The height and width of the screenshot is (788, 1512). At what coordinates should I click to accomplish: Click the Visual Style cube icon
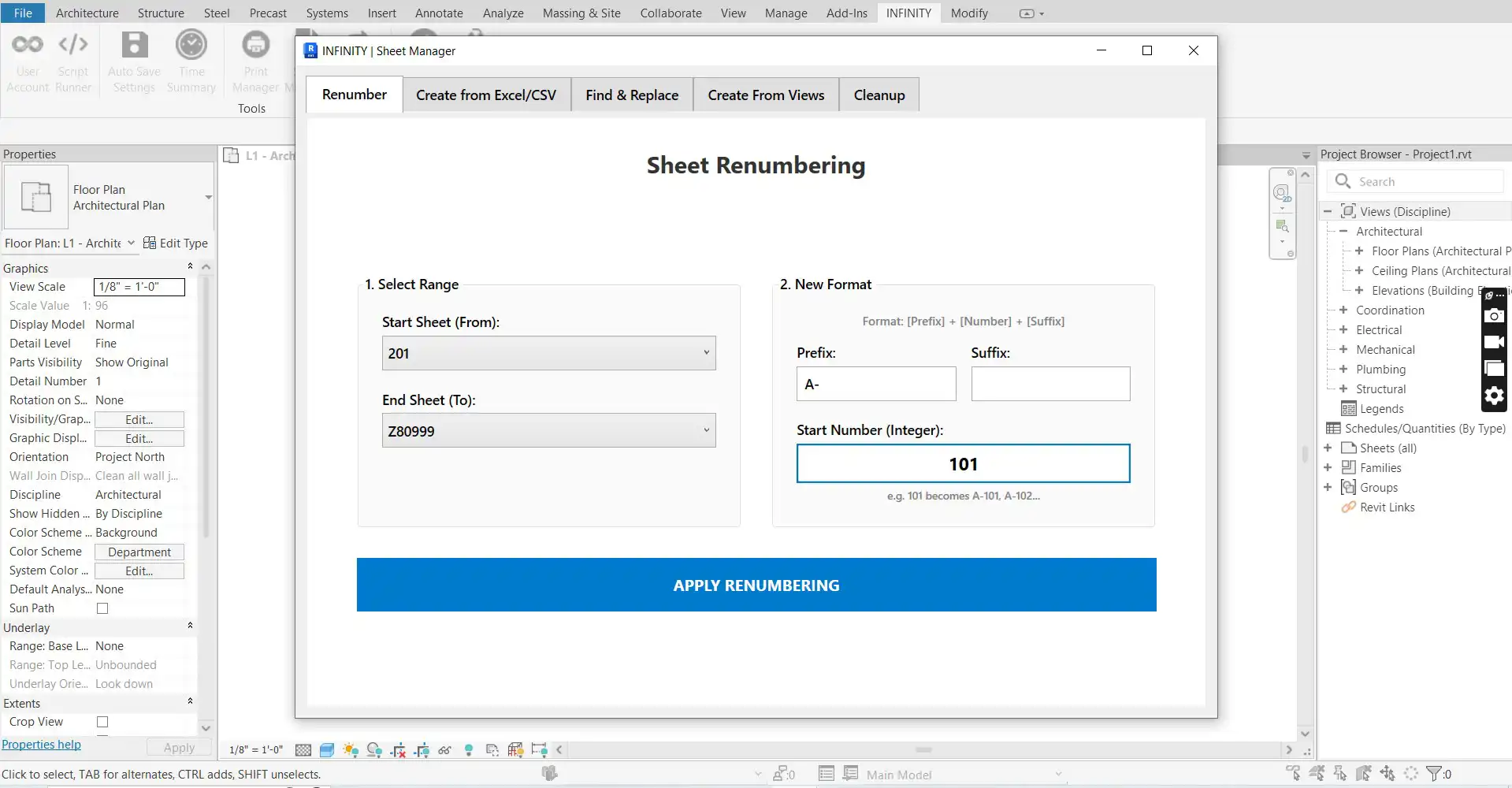pyautogui.click(x=327, y=750)
